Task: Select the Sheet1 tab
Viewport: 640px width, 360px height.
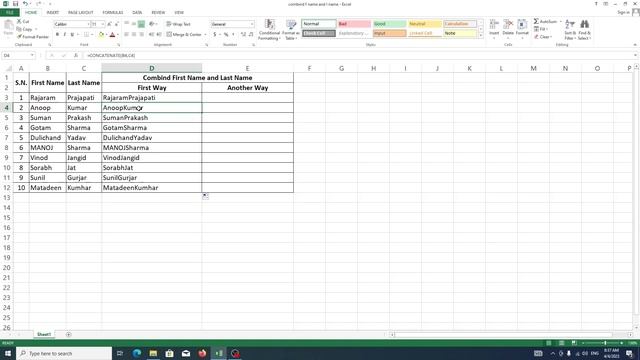Action: 44,334
